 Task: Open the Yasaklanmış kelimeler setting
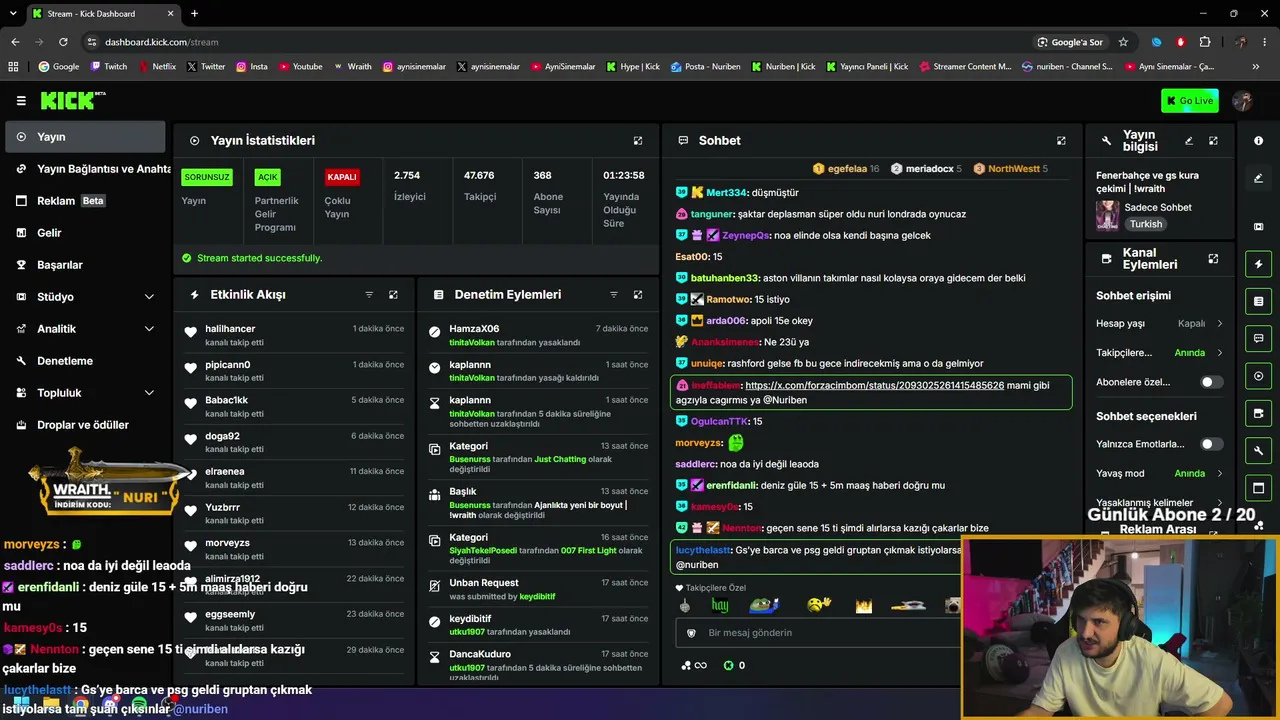[x=1159, y=503]
